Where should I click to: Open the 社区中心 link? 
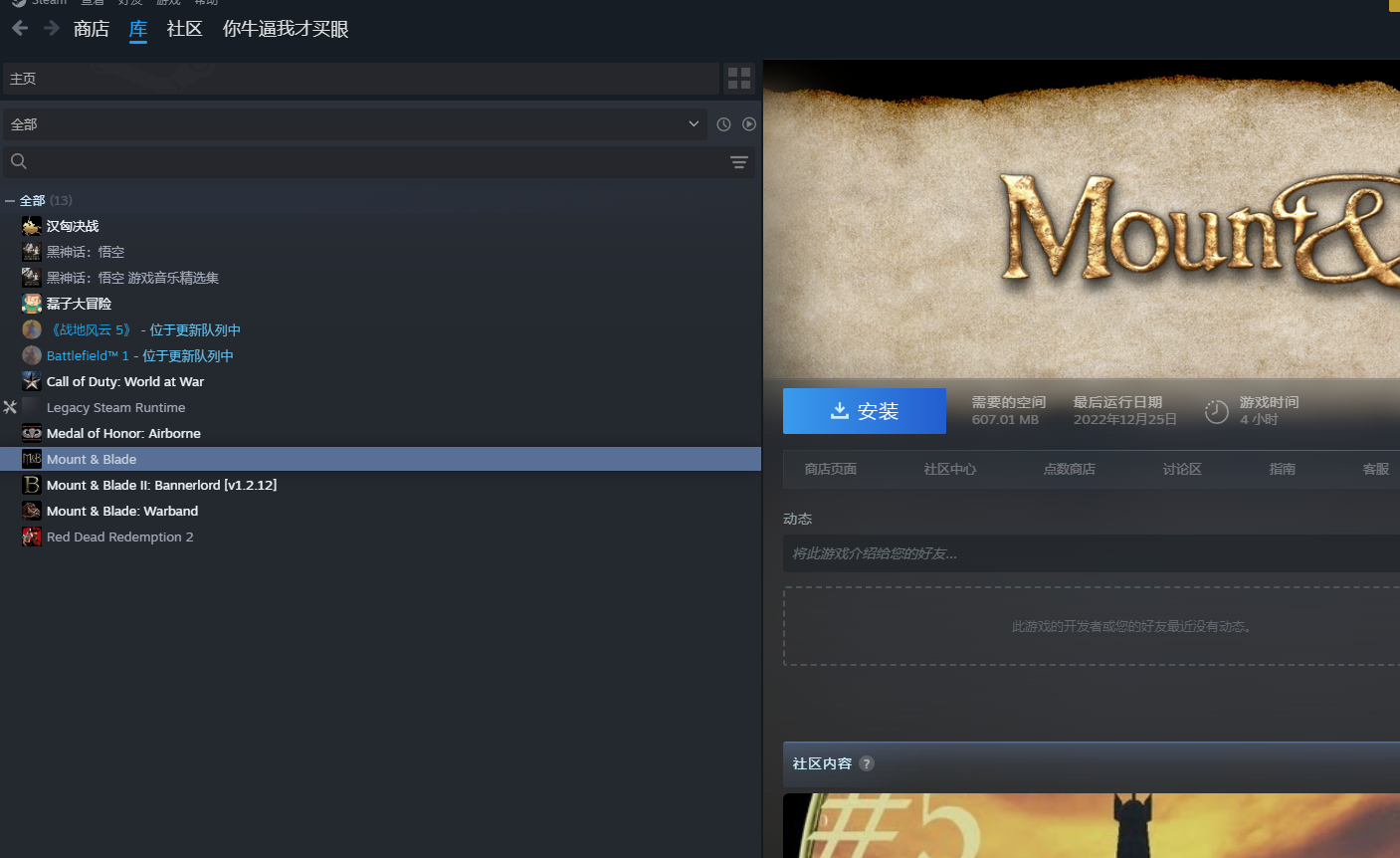click(x=950, y=469)
